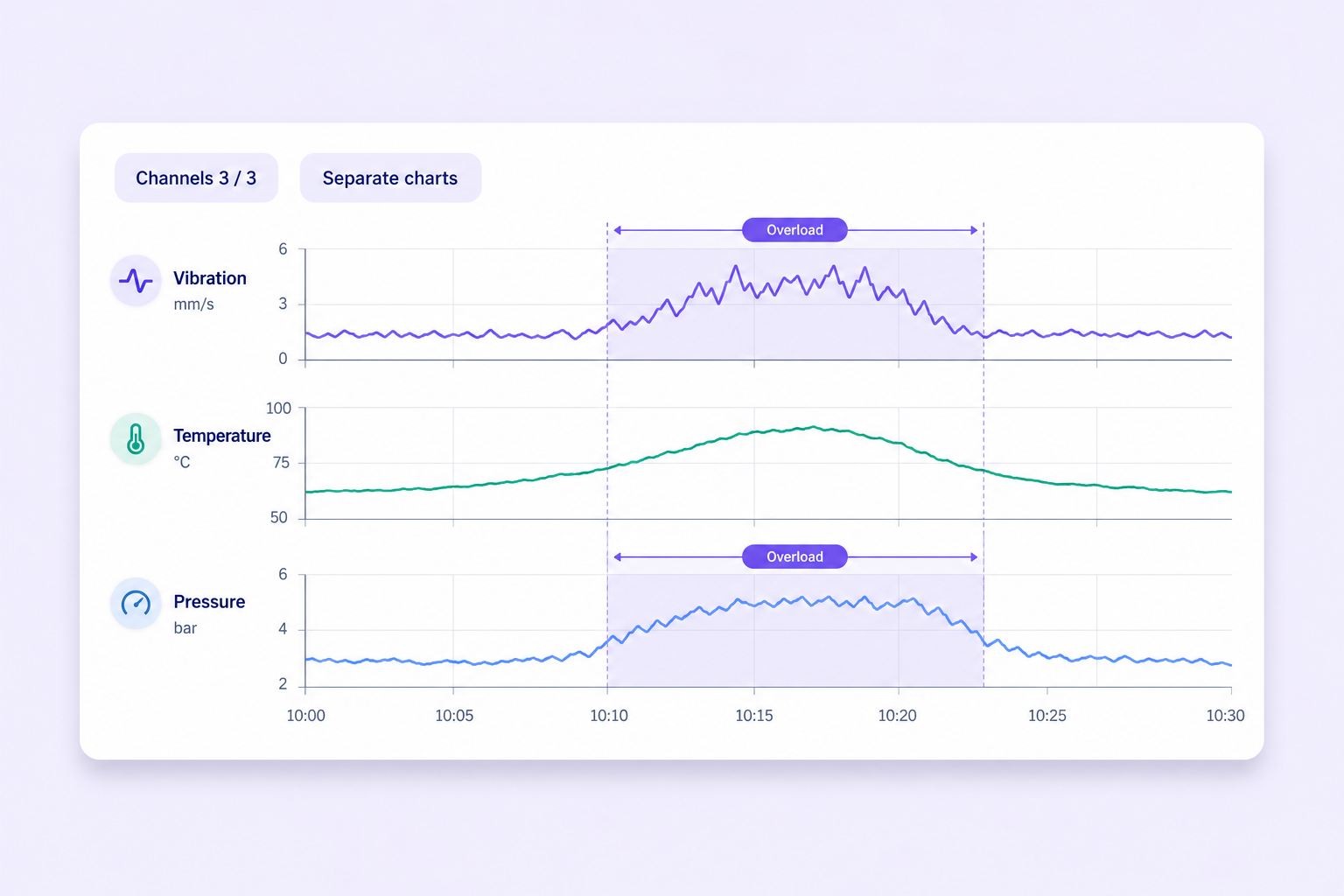
Task: Click the 100 value on the Temperature axis
Action: pos(278,409)
